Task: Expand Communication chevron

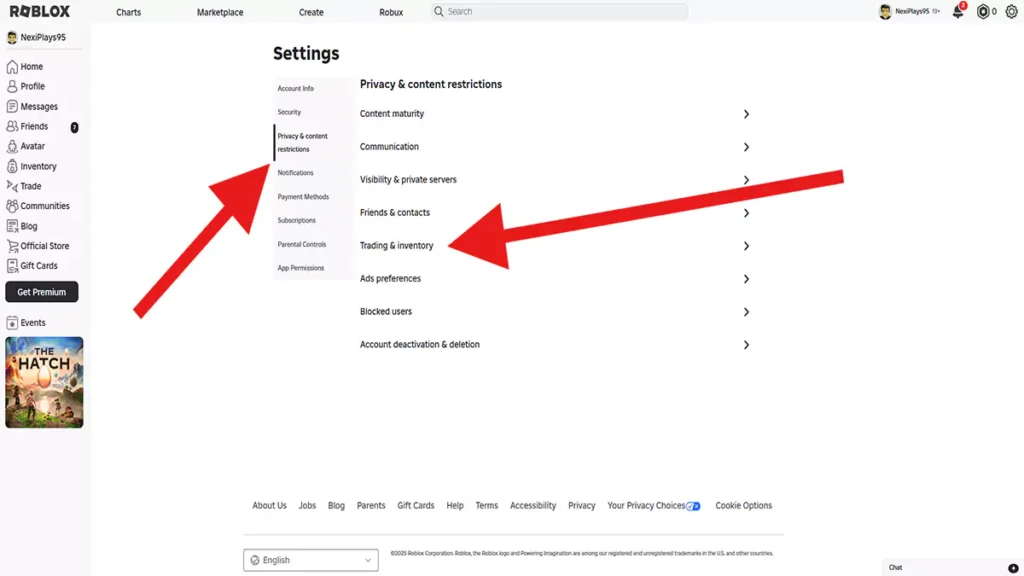Action: (746, 147)
